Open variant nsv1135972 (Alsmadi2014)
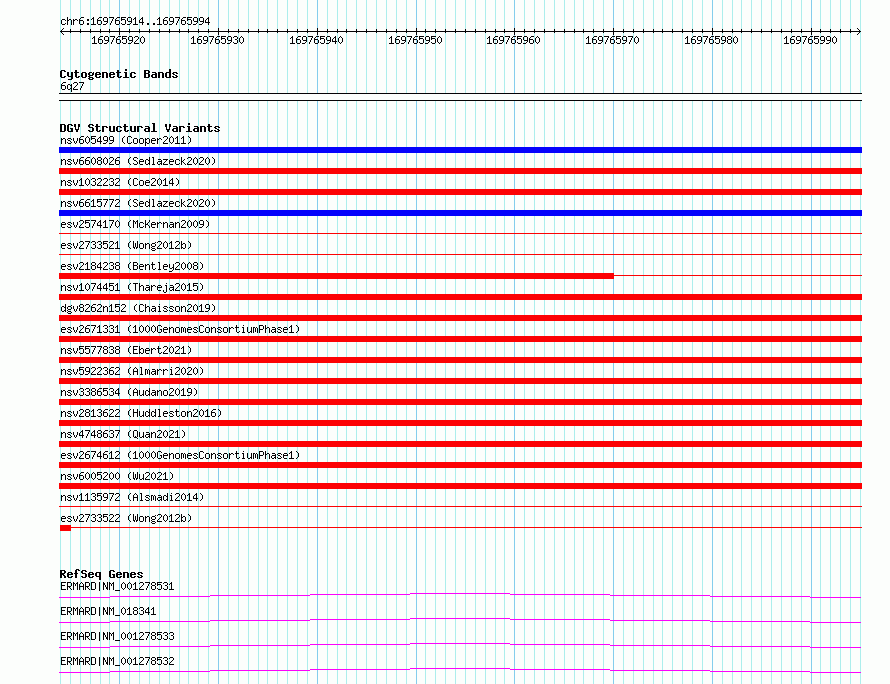This screenshot has height=684, width=890. 132,497
